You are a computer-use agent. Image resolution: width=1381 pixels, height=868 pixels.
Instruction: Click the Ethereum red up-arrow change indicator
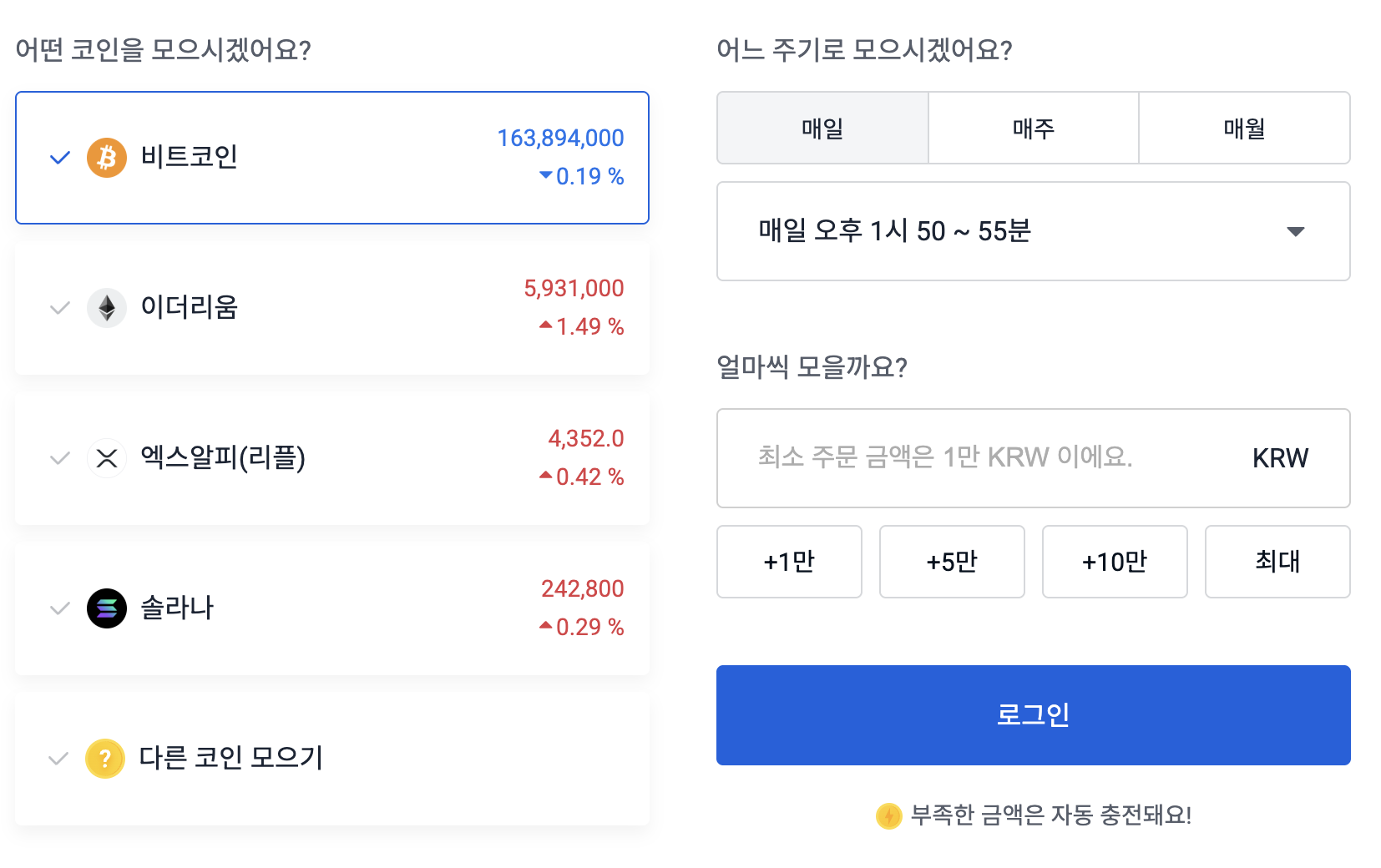point(546,325)
